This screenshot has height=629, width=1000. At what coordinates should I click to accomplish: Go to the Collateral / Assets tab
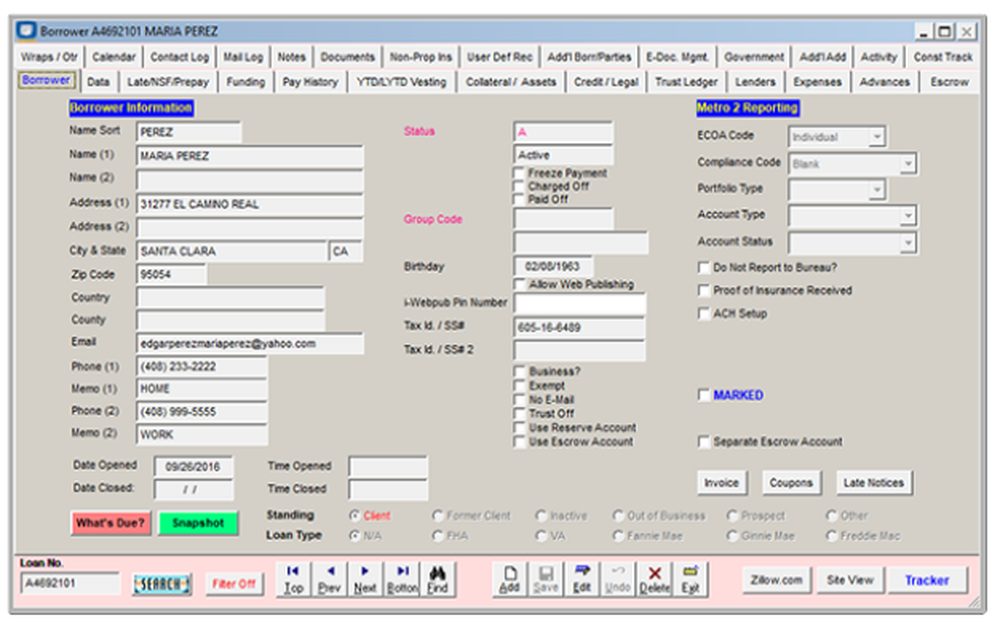coord(511,82)
